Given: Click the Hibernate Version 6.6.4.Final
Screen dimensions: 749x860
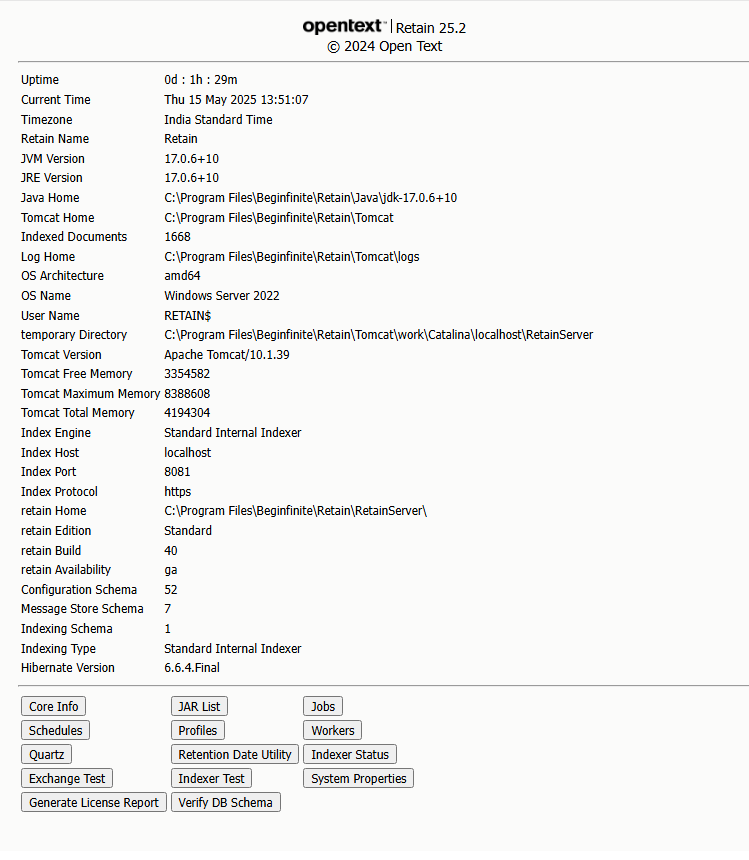Looking at the screenshot, I should [x=192, y=668].
